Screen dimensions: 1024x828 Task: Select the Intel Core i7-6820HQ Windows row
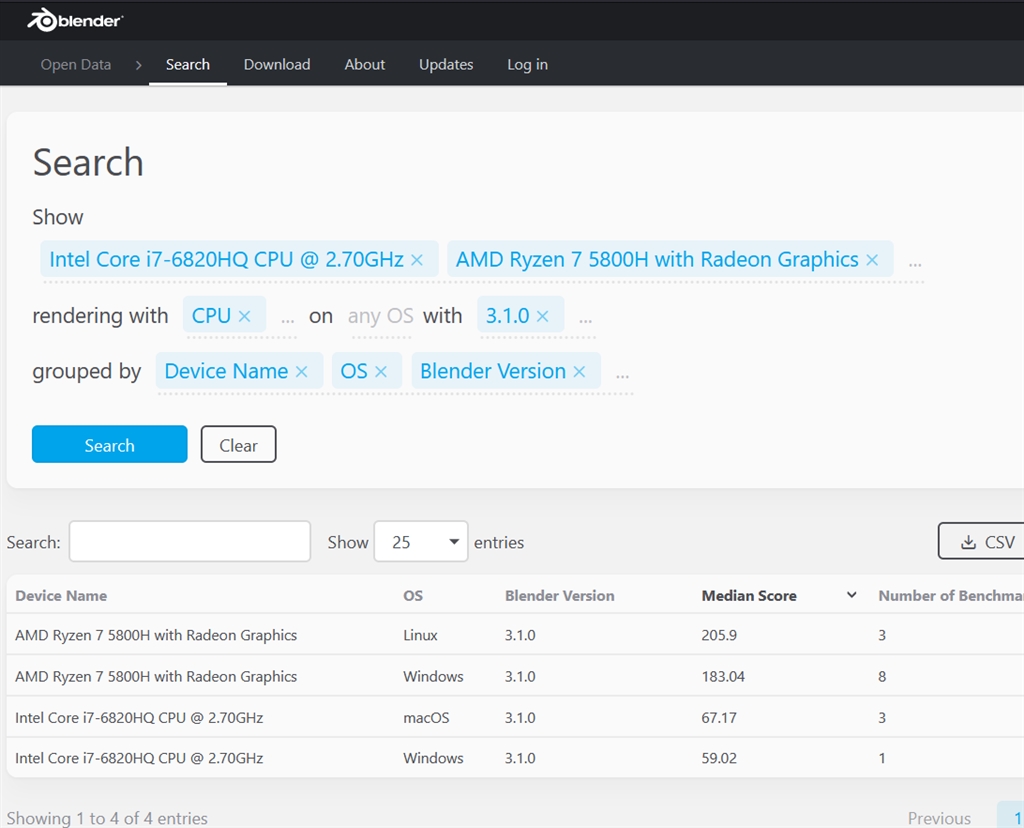click(515, 757)
